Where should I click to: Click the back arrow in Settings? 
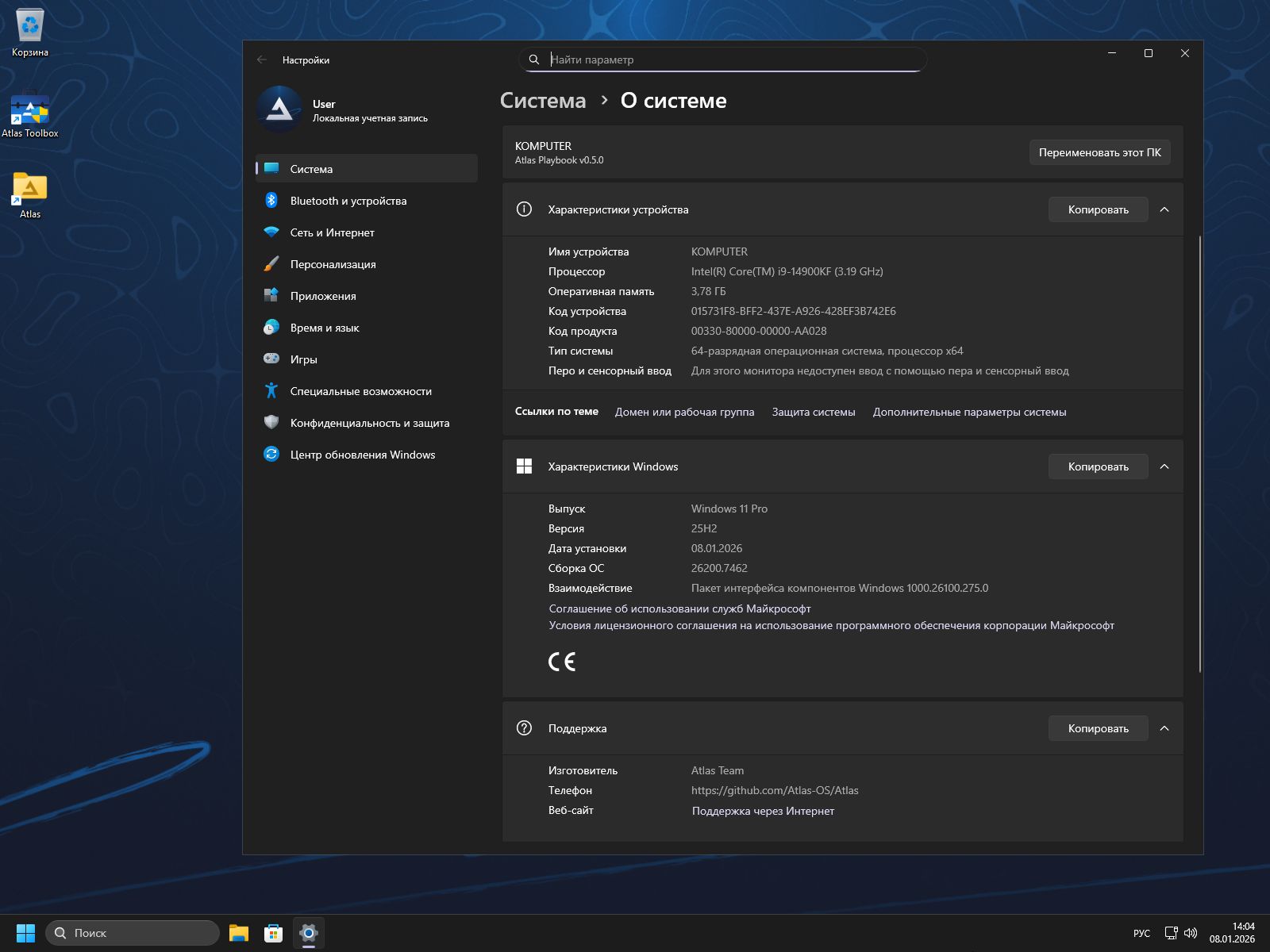[x=262, y=59]
